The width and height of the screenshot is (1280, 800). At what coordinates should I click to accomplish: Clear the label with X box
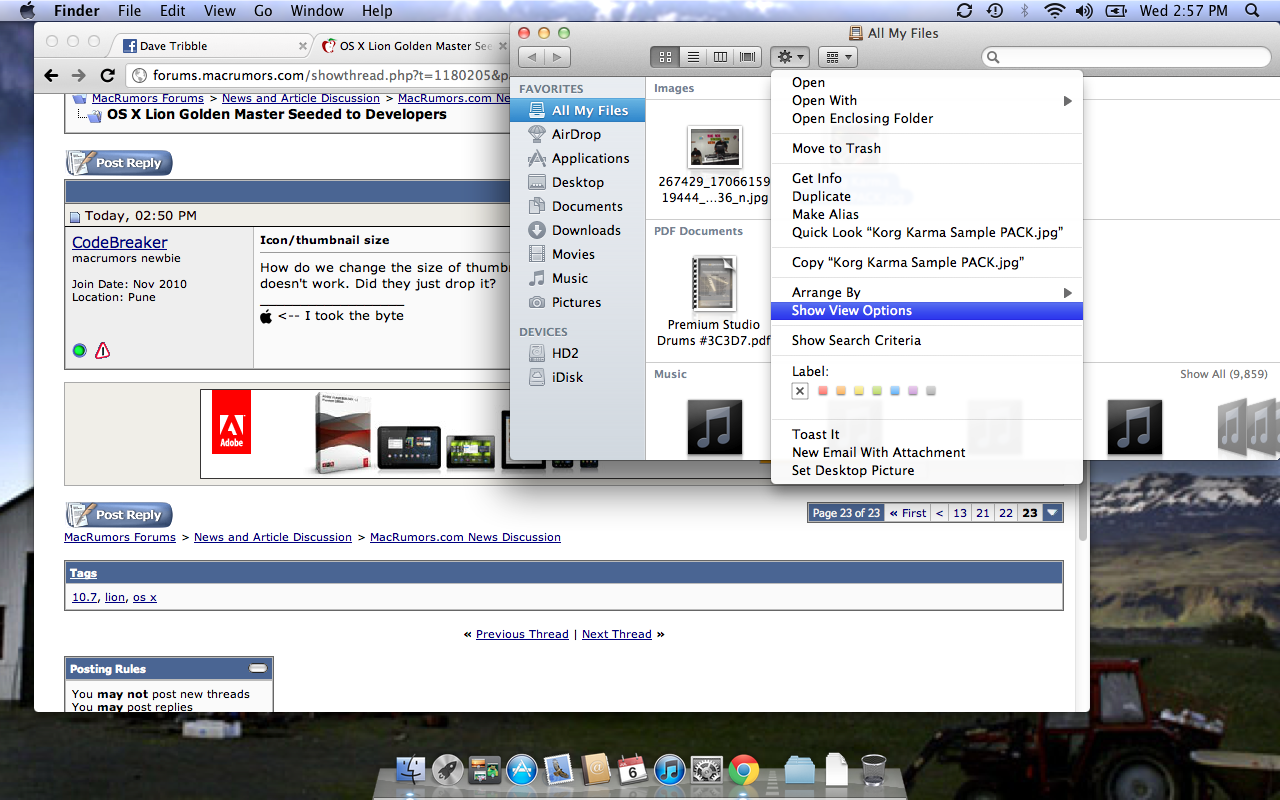point(800,391)
